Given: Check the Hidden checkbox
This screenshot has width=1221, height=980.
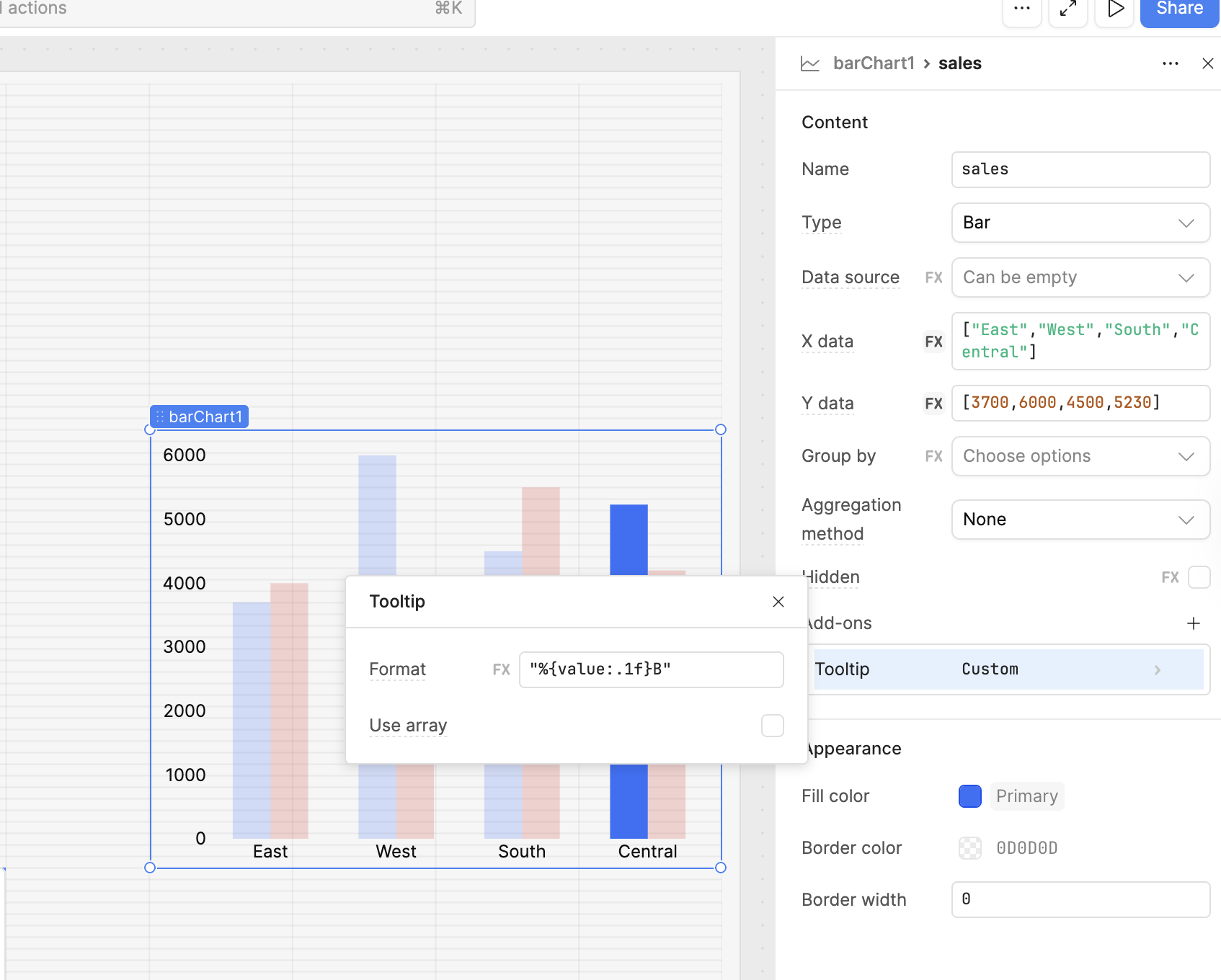Looking at the screenshot, I should (1199, 577).
